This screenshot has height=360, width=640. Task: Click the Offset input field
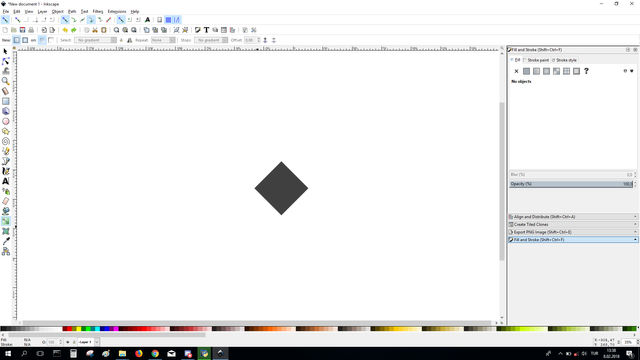[x=250, y=40]
